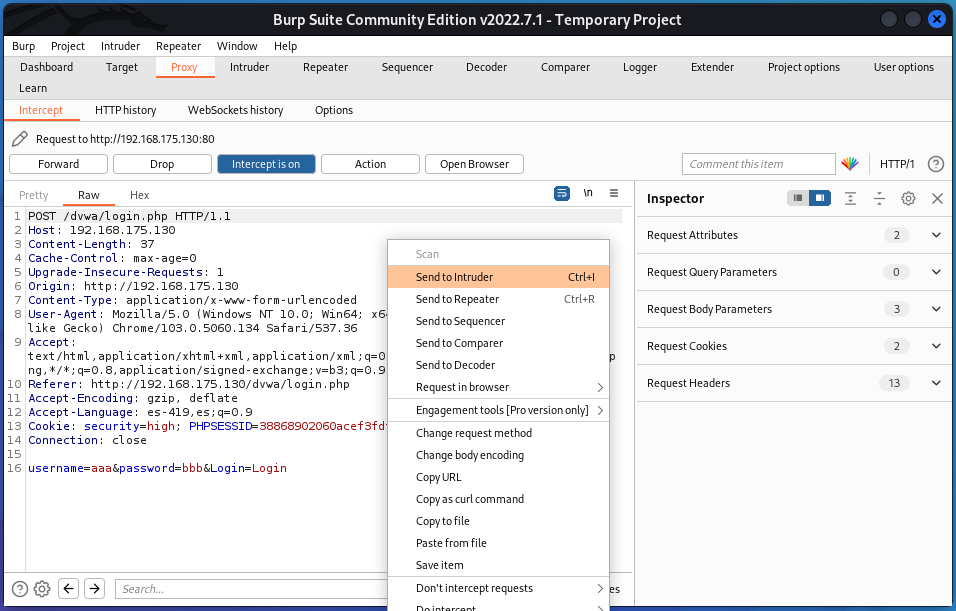Open Engagement tools submenu
956x611 pixels.
coord(498,410)
